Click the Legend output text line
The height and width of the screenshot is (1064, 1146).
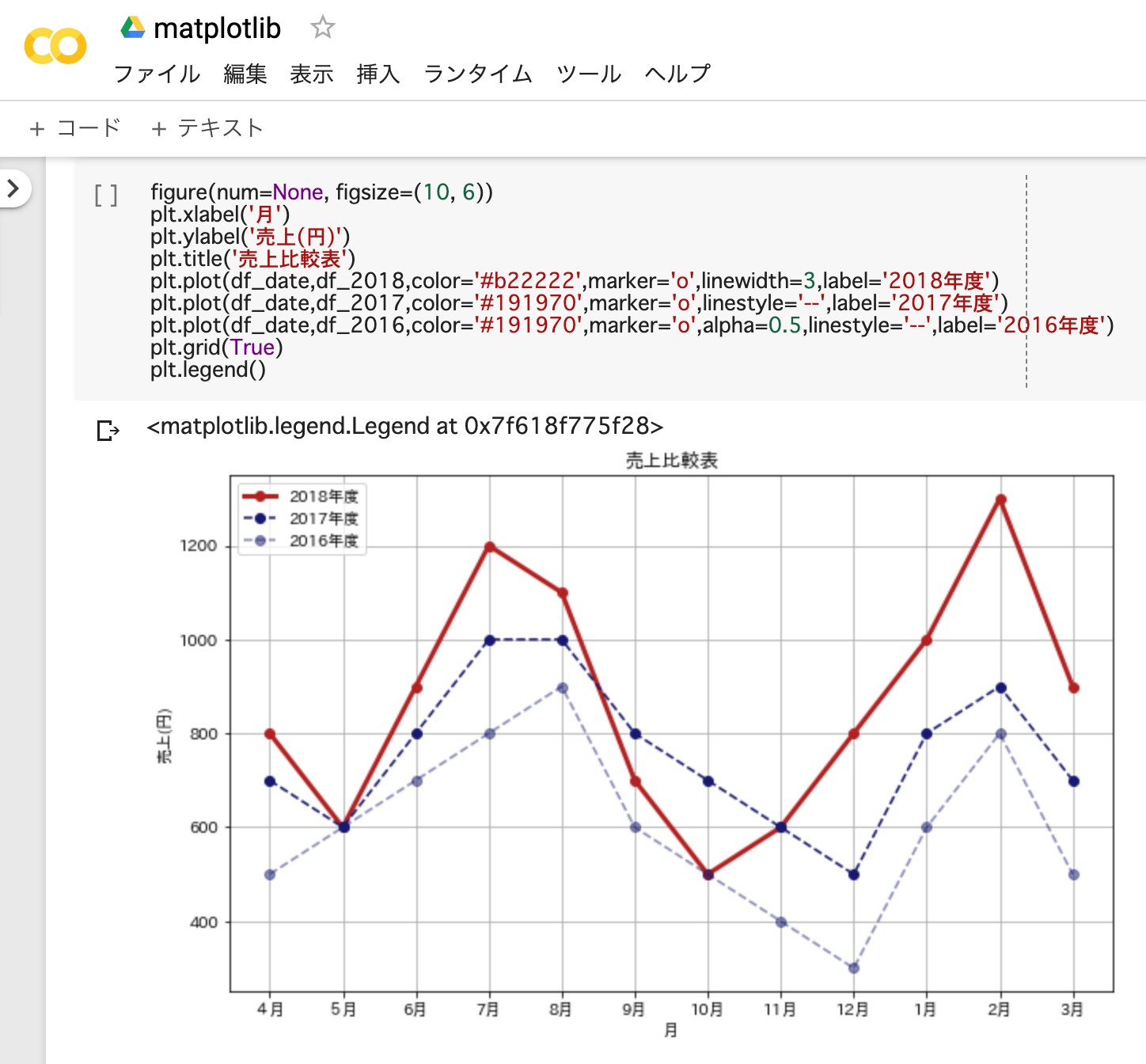[404, 426]
